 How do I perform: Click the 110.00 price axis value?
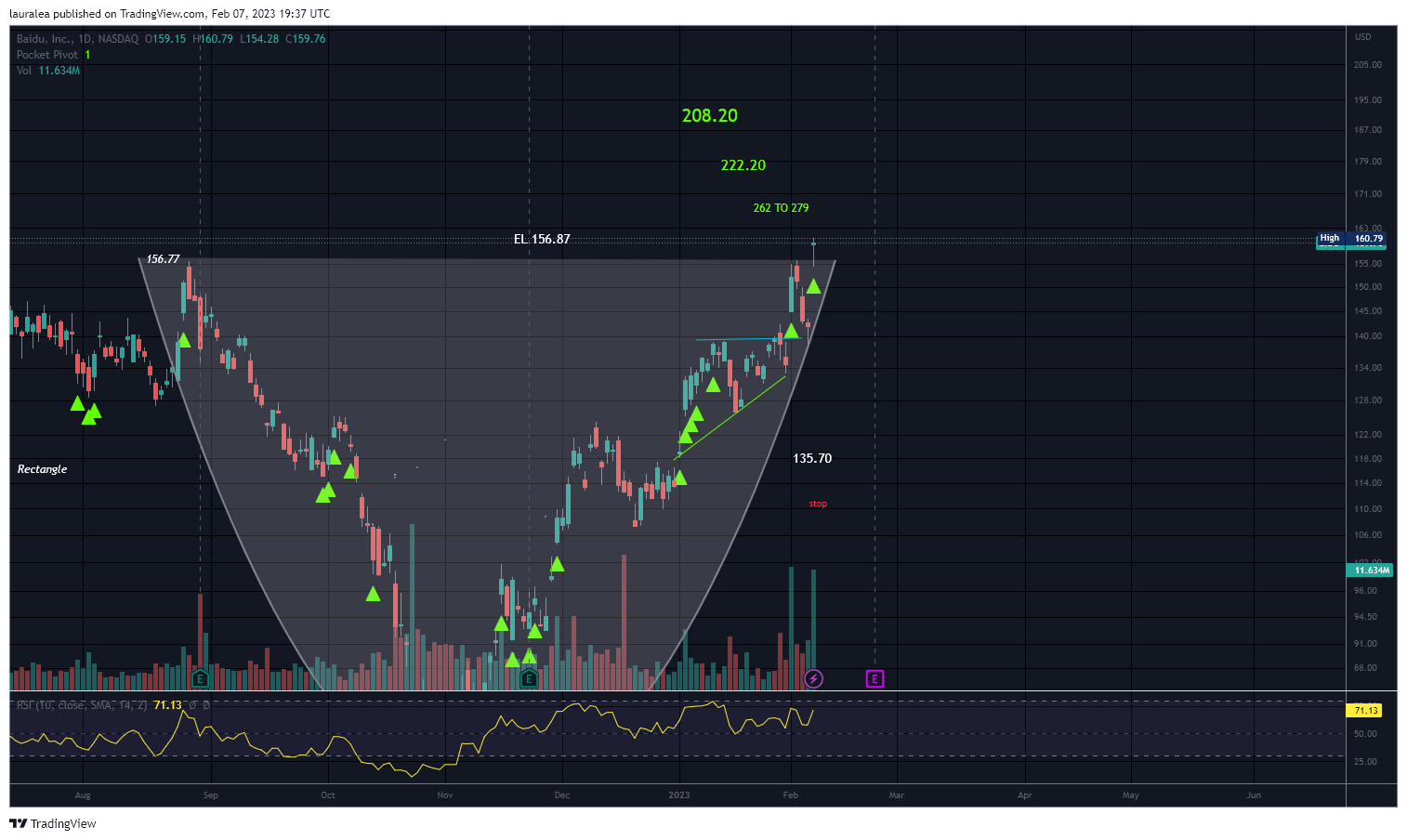(1368, 509)
